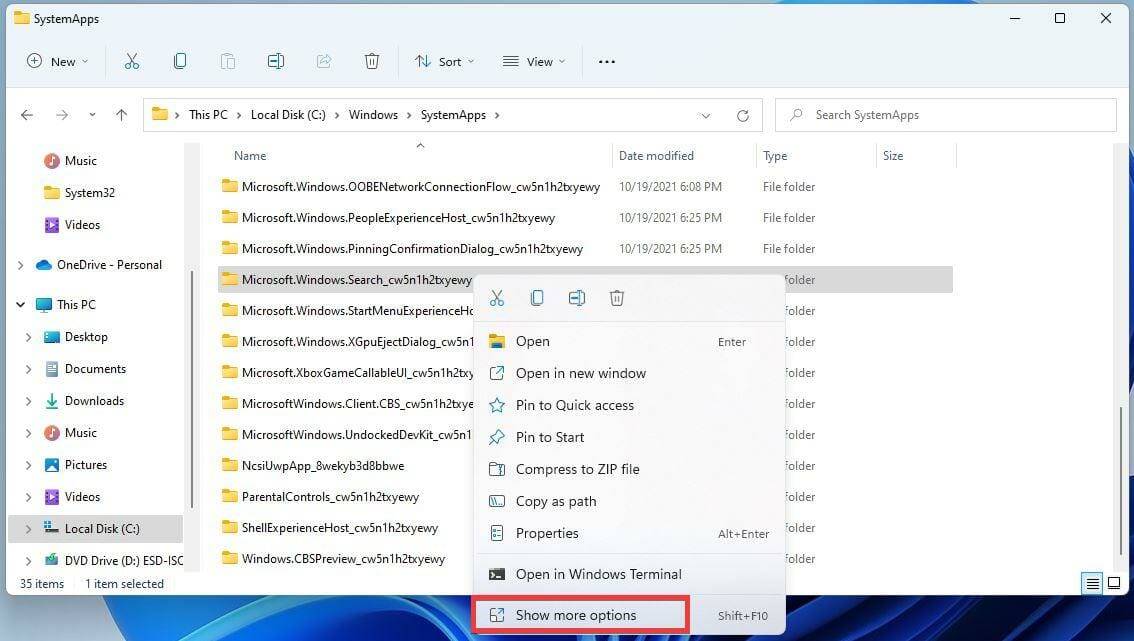This screenshot has width=1134, height=641.
Task: Select the Copy icon in the toolbar
Action: pos(179,61)
